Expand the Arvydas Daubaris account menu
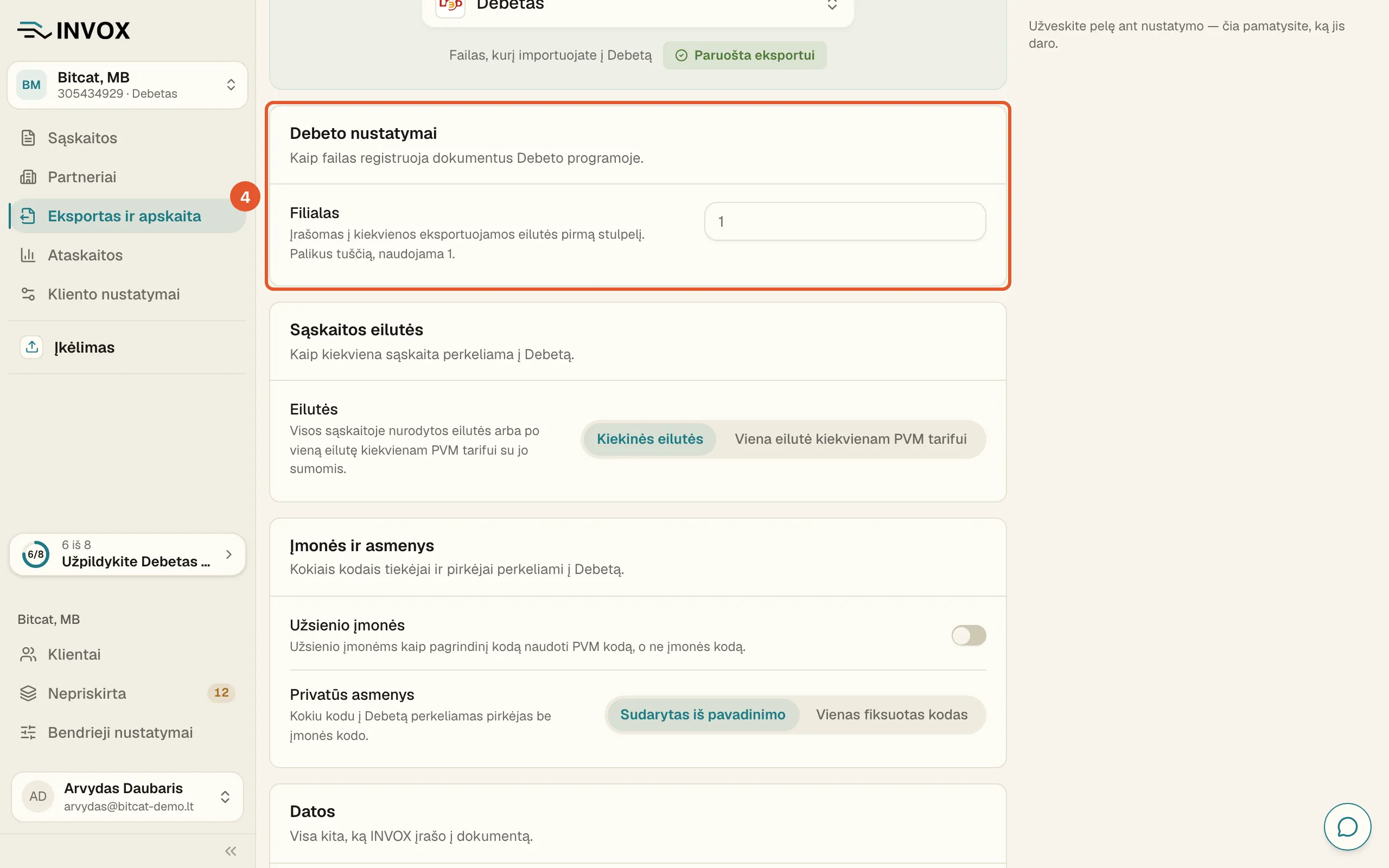Screen dimensions: 1389x868 pos(128,796)
